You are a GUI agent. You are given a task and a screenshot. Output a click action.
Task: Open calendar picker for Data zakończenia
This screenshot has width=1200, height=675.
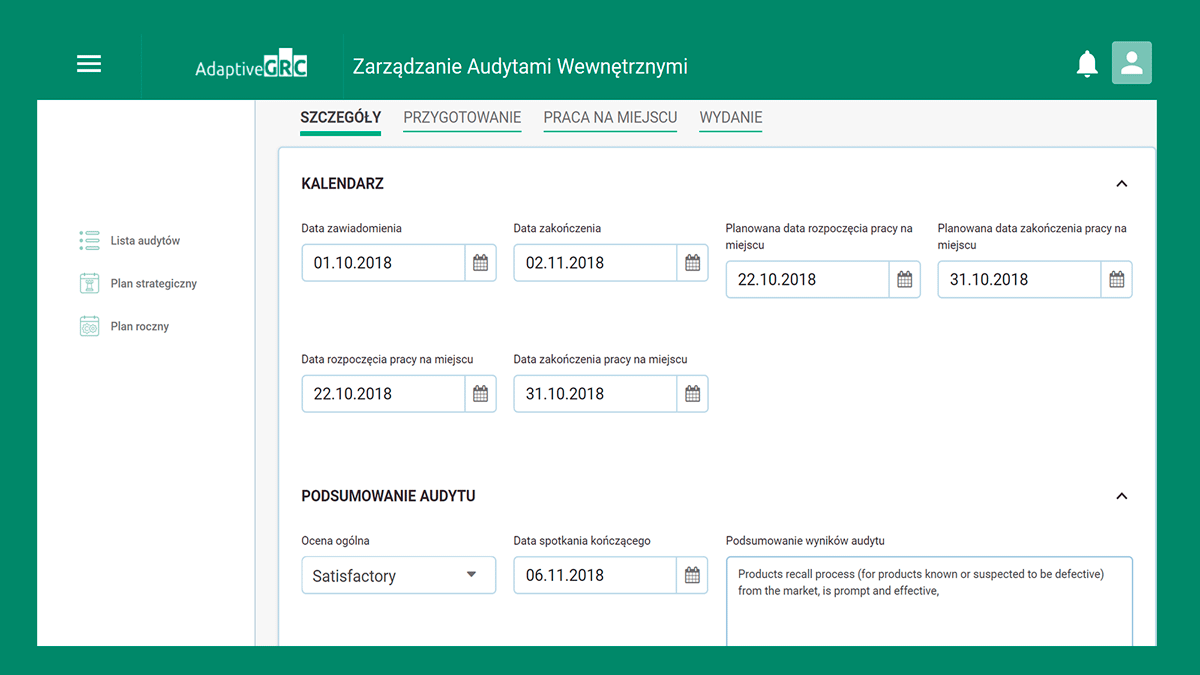click(693, 263)
